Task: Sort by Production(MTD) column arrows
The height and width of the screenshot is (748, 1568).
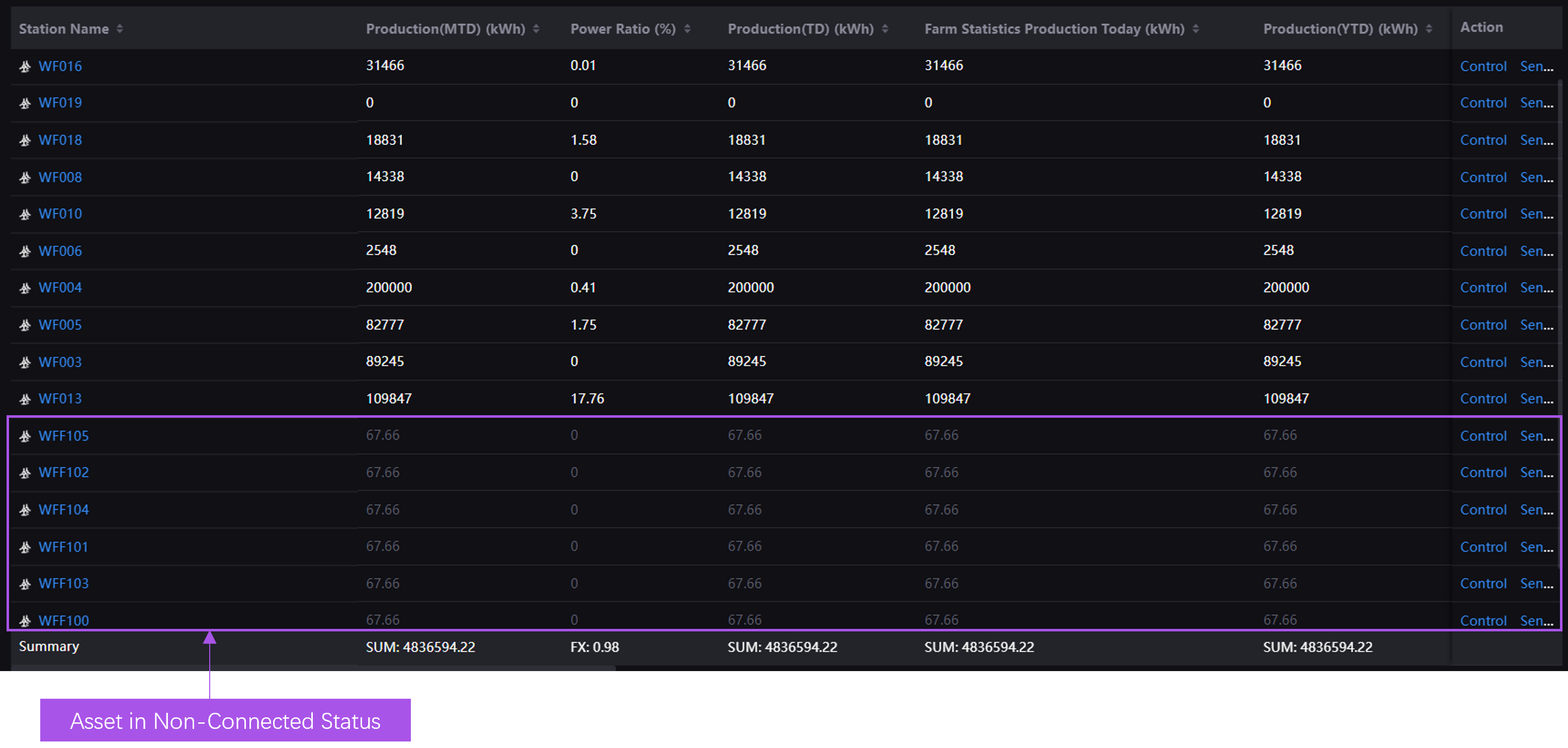Action: tap(536, 29)
